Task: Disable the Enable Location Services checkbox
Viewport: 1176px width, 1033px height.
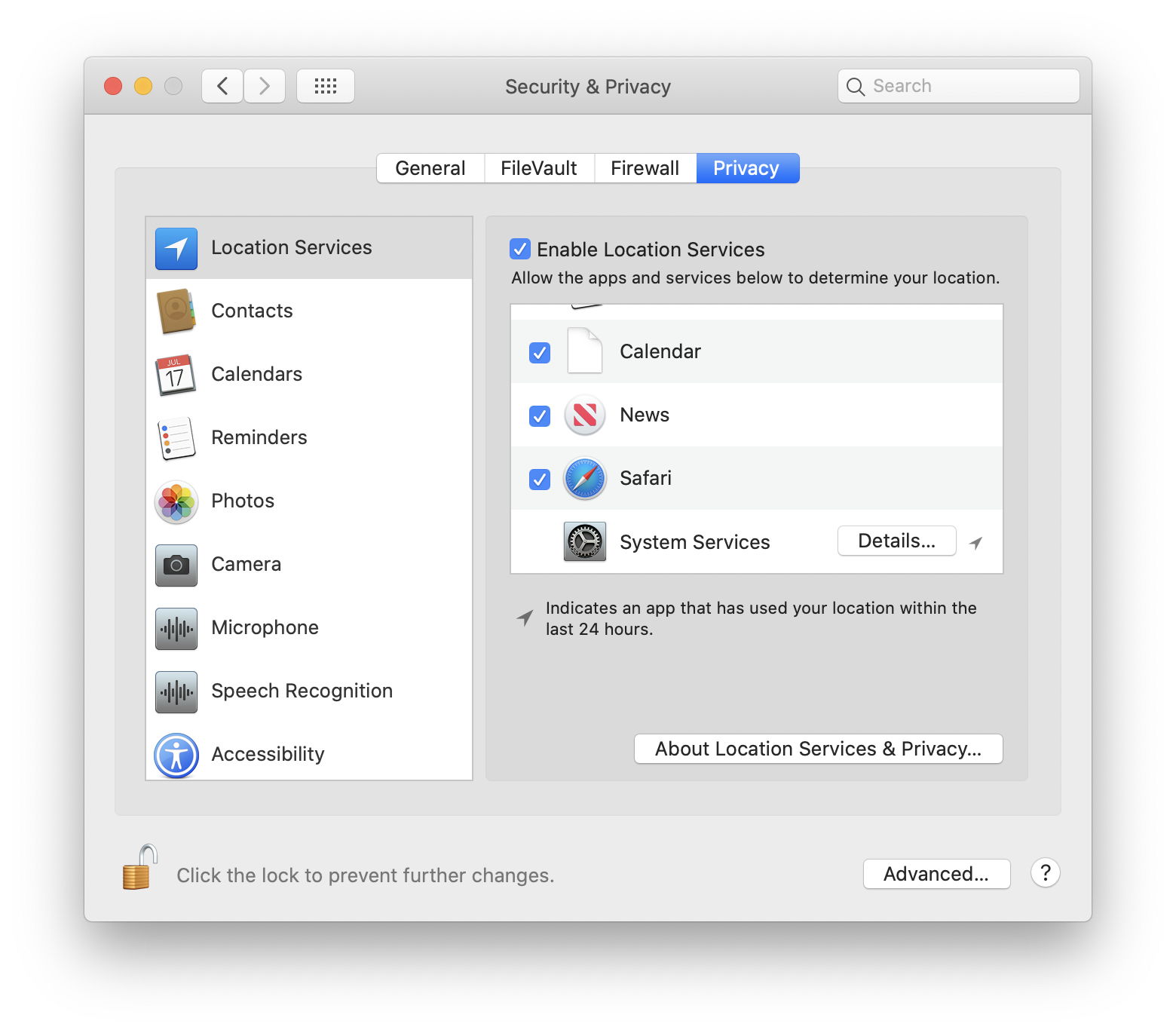Action: pos(520,249)
